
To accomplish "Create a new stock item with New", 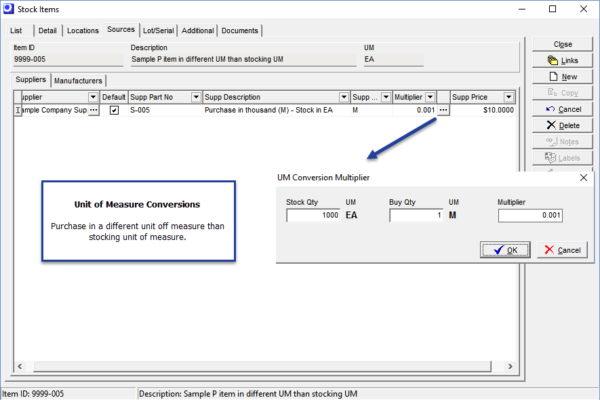I will point(562,77).
